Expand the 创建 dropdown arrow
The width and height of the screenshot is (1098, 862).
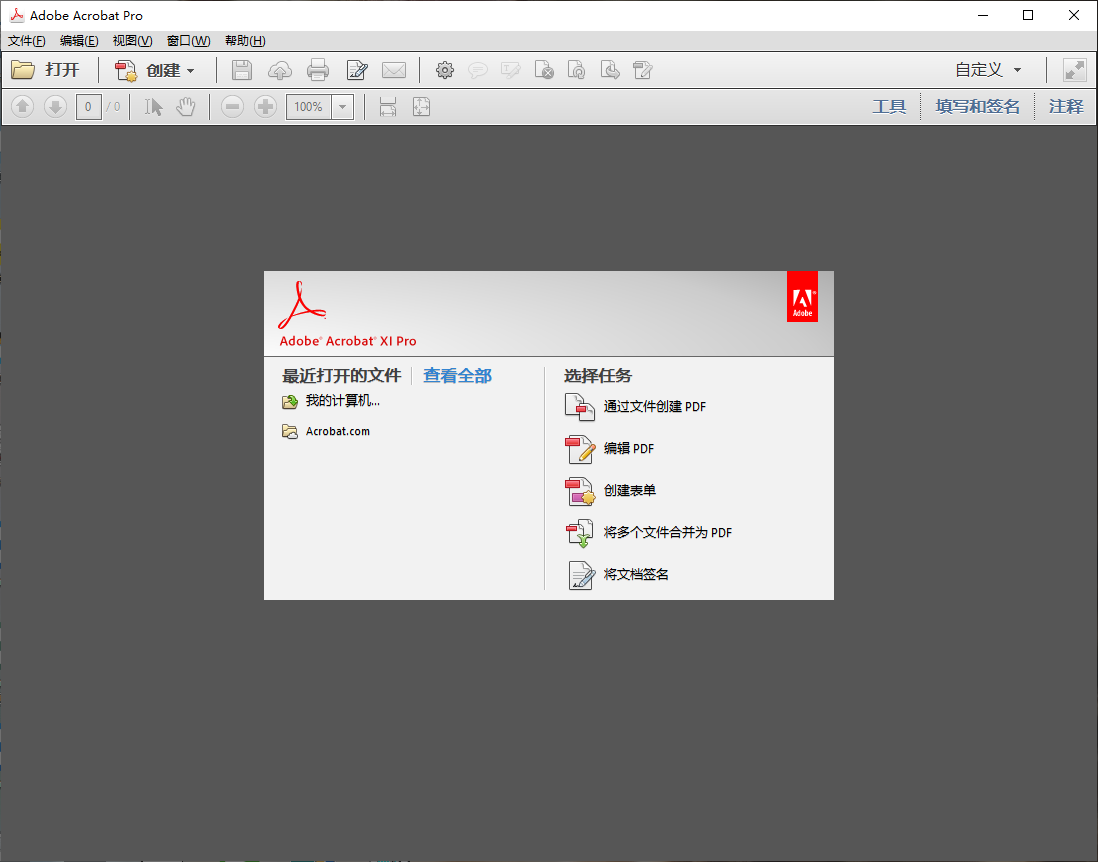coord(190,71)
